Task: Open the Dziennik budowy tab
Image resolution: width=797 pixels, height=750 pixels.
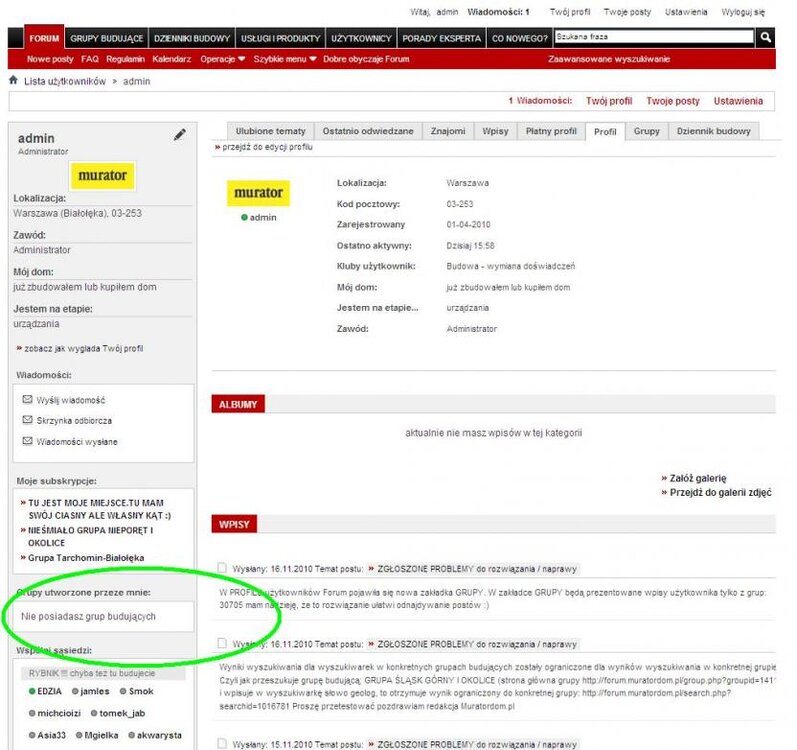Action: [x=713, y=131]
